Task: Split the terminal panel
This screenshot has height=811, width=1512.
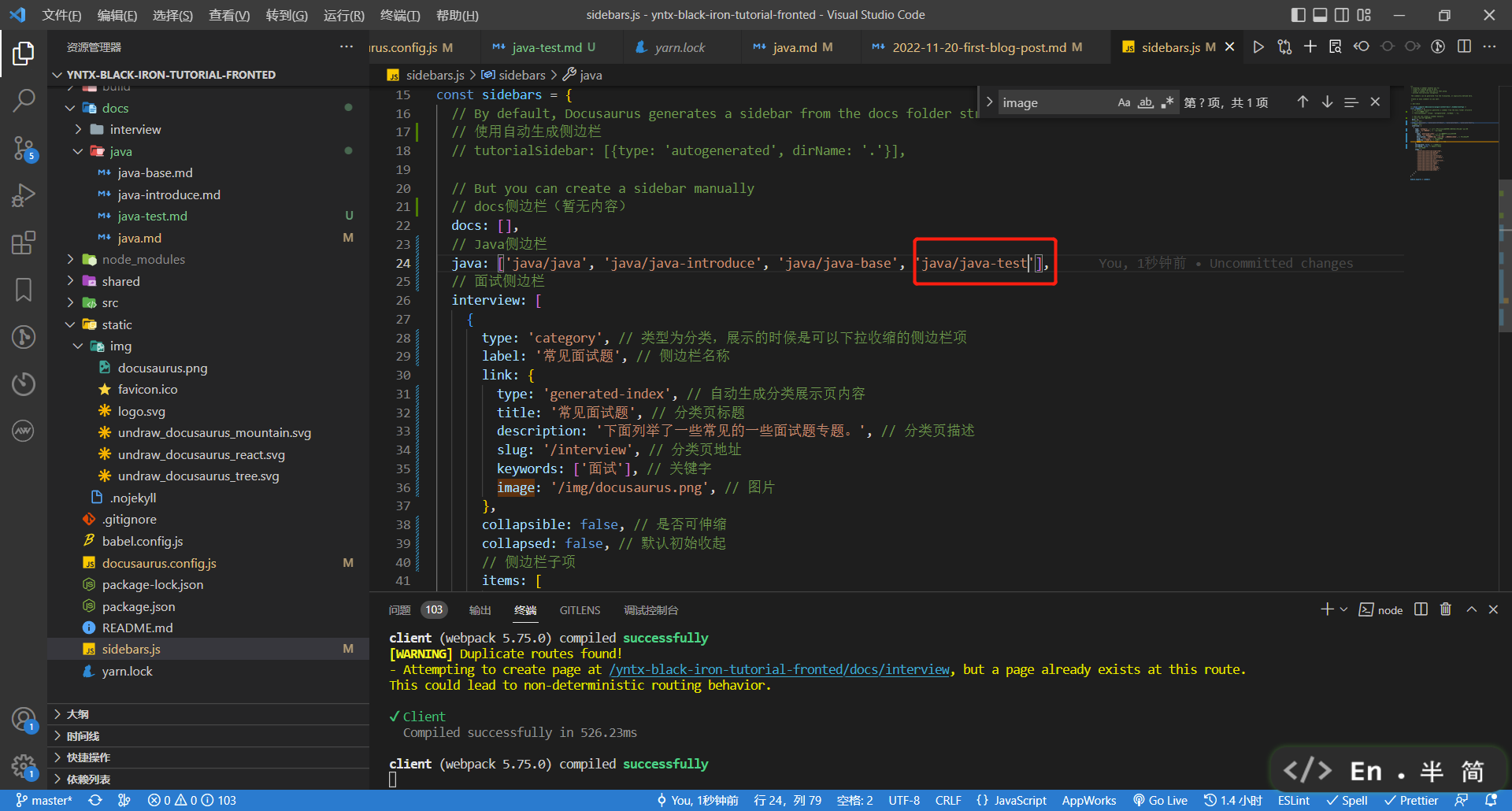Action: (1421, 609)
